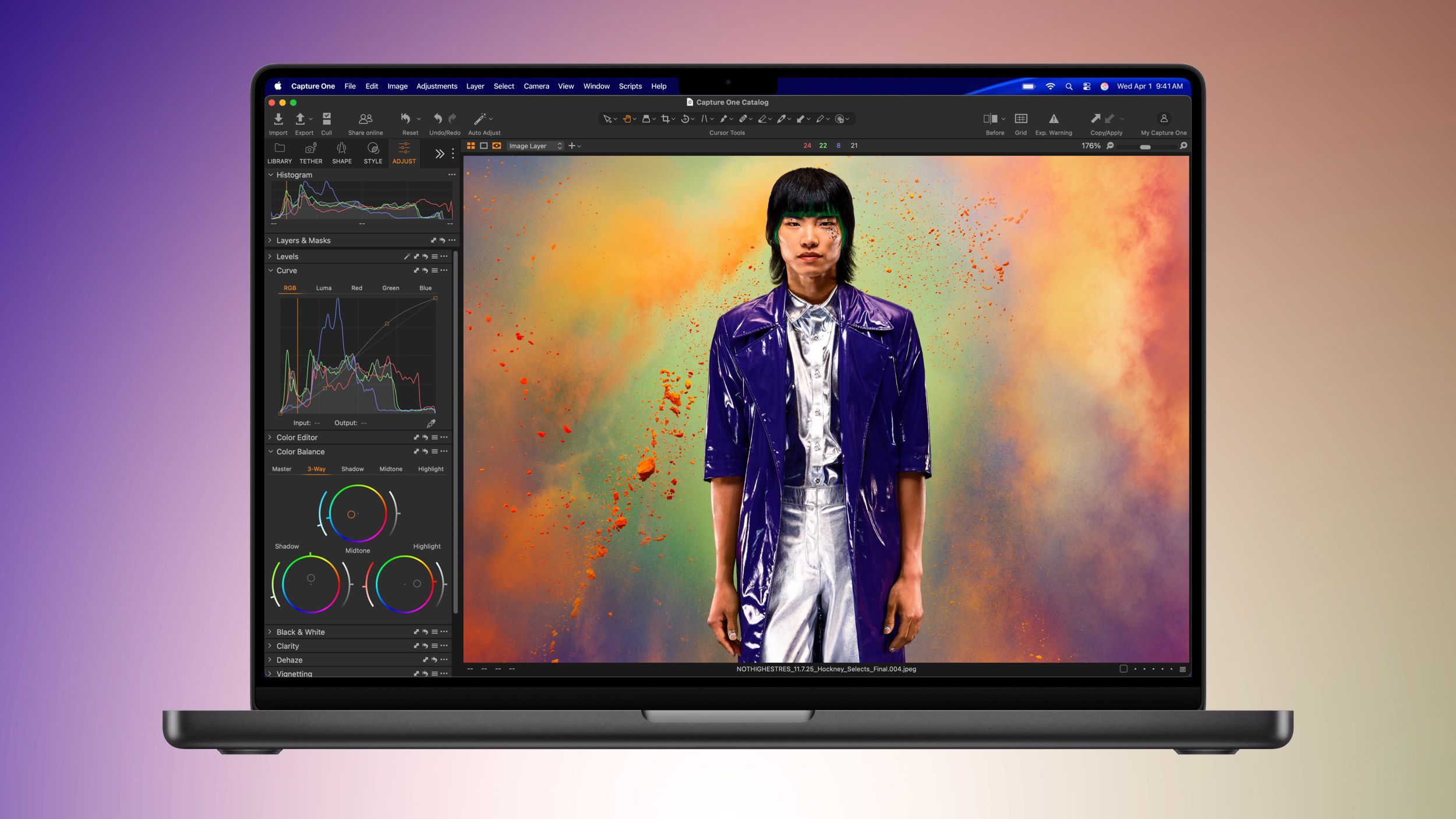Click the Share online button
The image size is (1456, 819).
(x=365, y=119)
